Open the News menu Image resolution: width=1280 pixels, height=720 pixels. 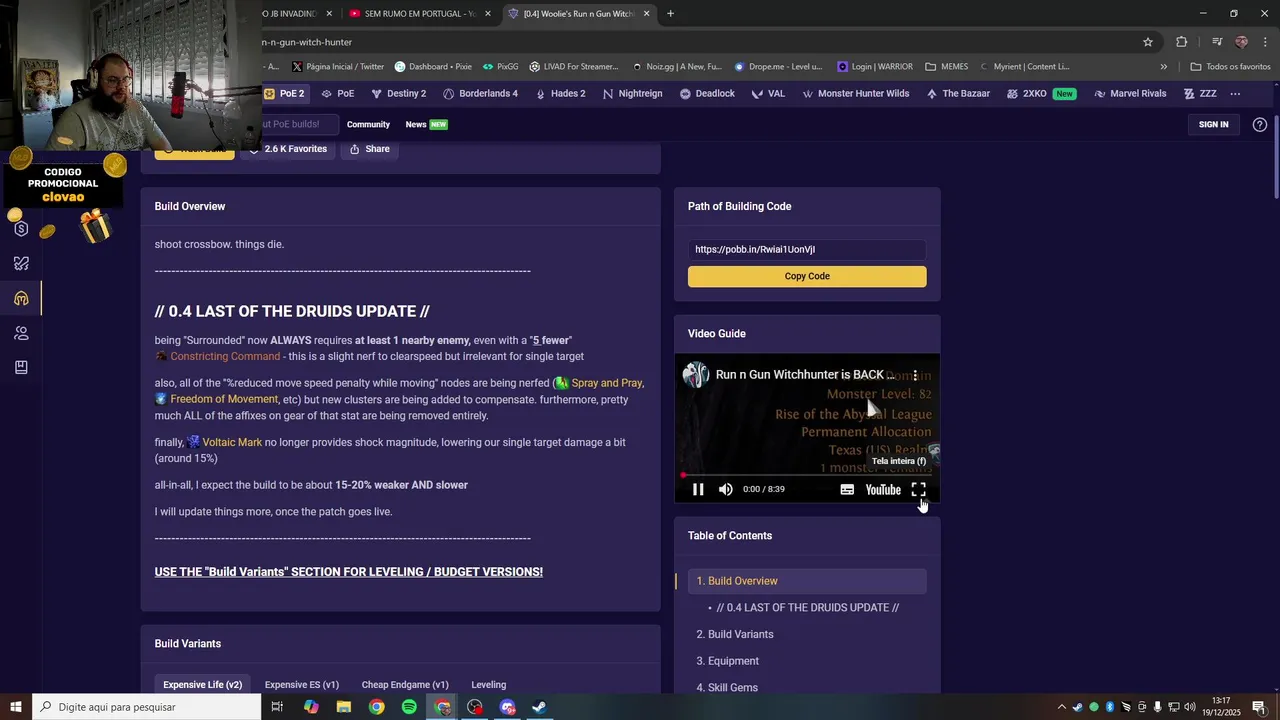click(426, 124)
